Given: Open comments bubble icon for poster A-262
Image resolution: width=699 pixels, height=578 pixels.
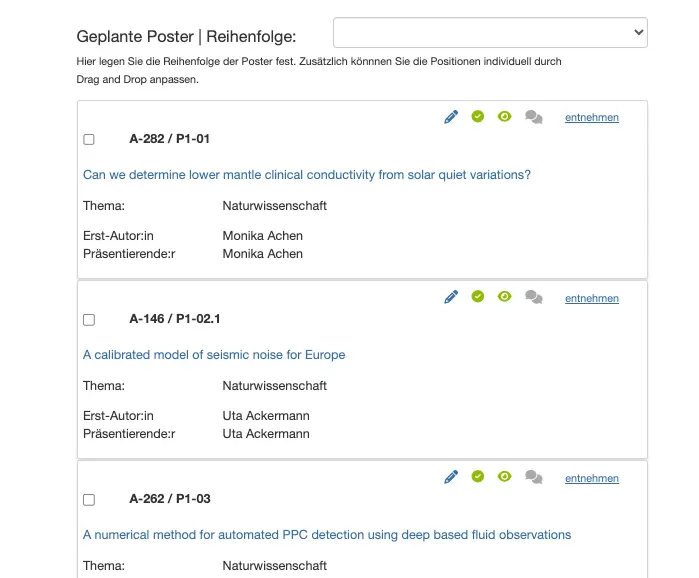Looking at the screenshot, I should (x=534, y=477).
